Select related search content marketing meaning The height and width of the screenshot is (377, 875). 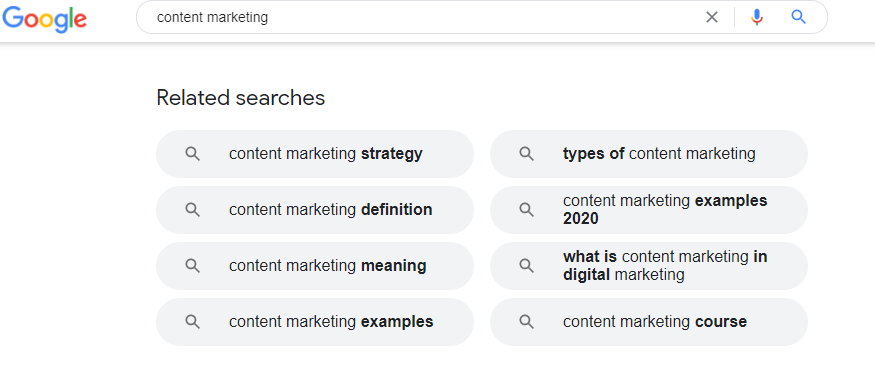315,266
